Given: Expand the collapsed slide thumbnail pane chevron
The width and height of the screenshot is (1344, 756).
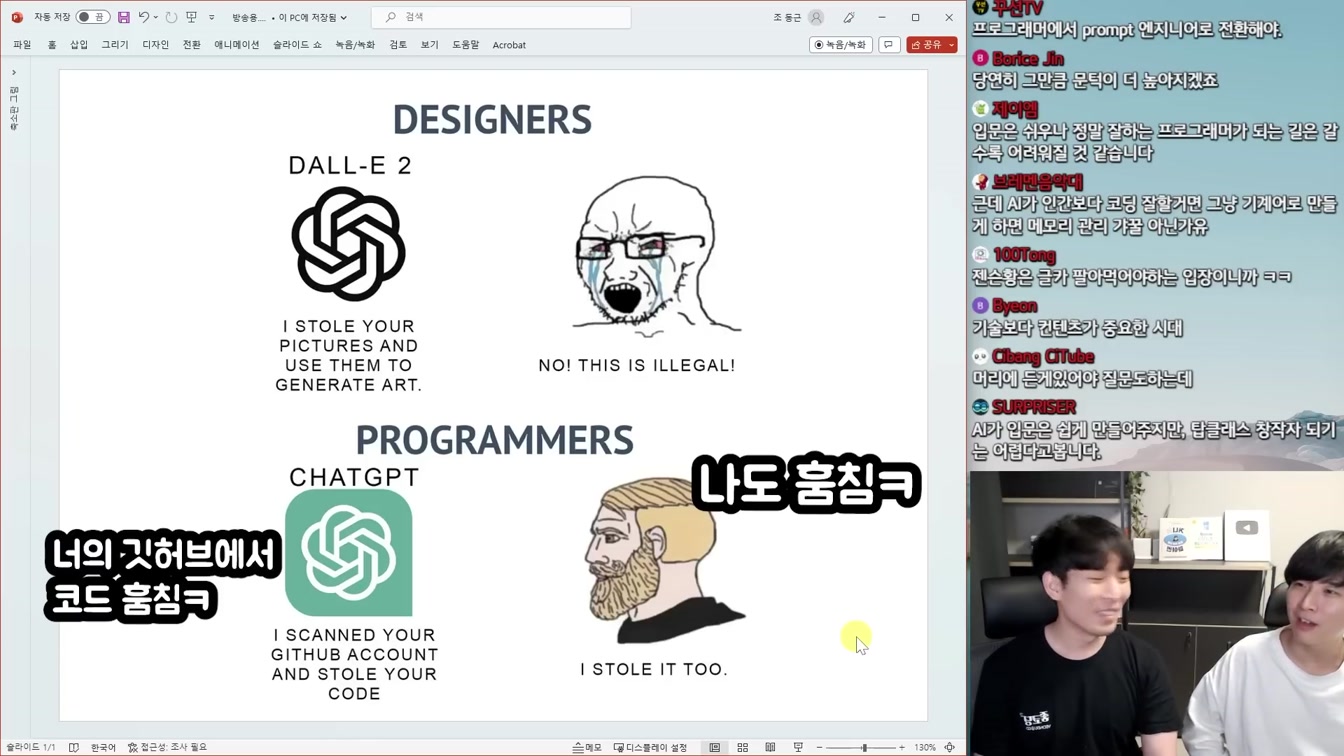Looking at the screenshot, I should [x=14, y=72].
